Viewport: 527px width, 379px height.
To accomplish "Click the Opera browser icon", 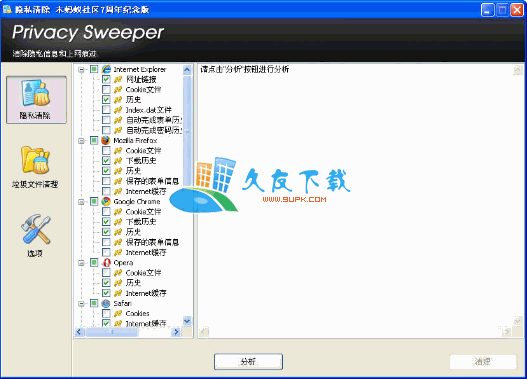I will coord(106,262).
